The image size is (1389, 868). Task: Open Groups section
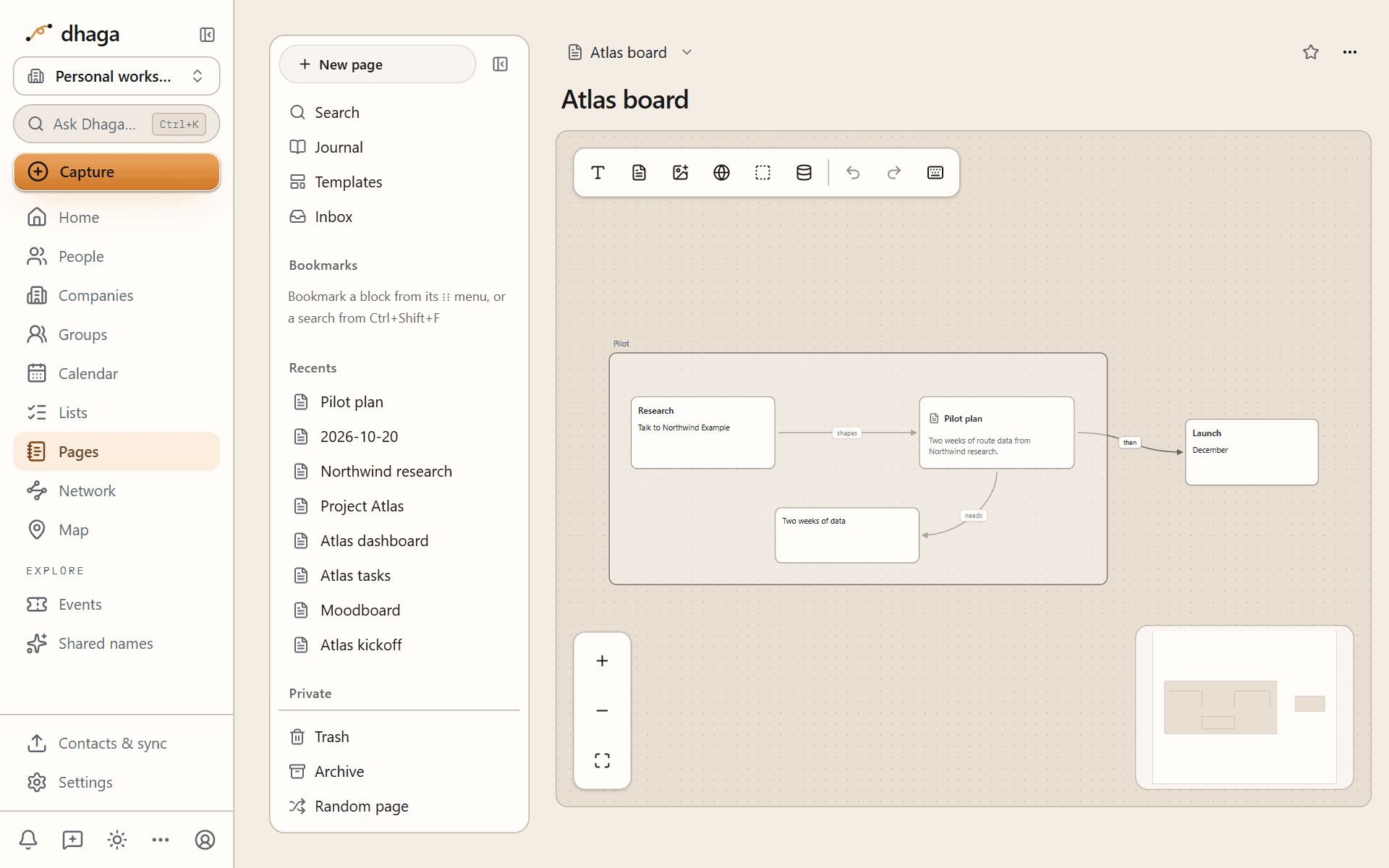[x=116, y=334]
